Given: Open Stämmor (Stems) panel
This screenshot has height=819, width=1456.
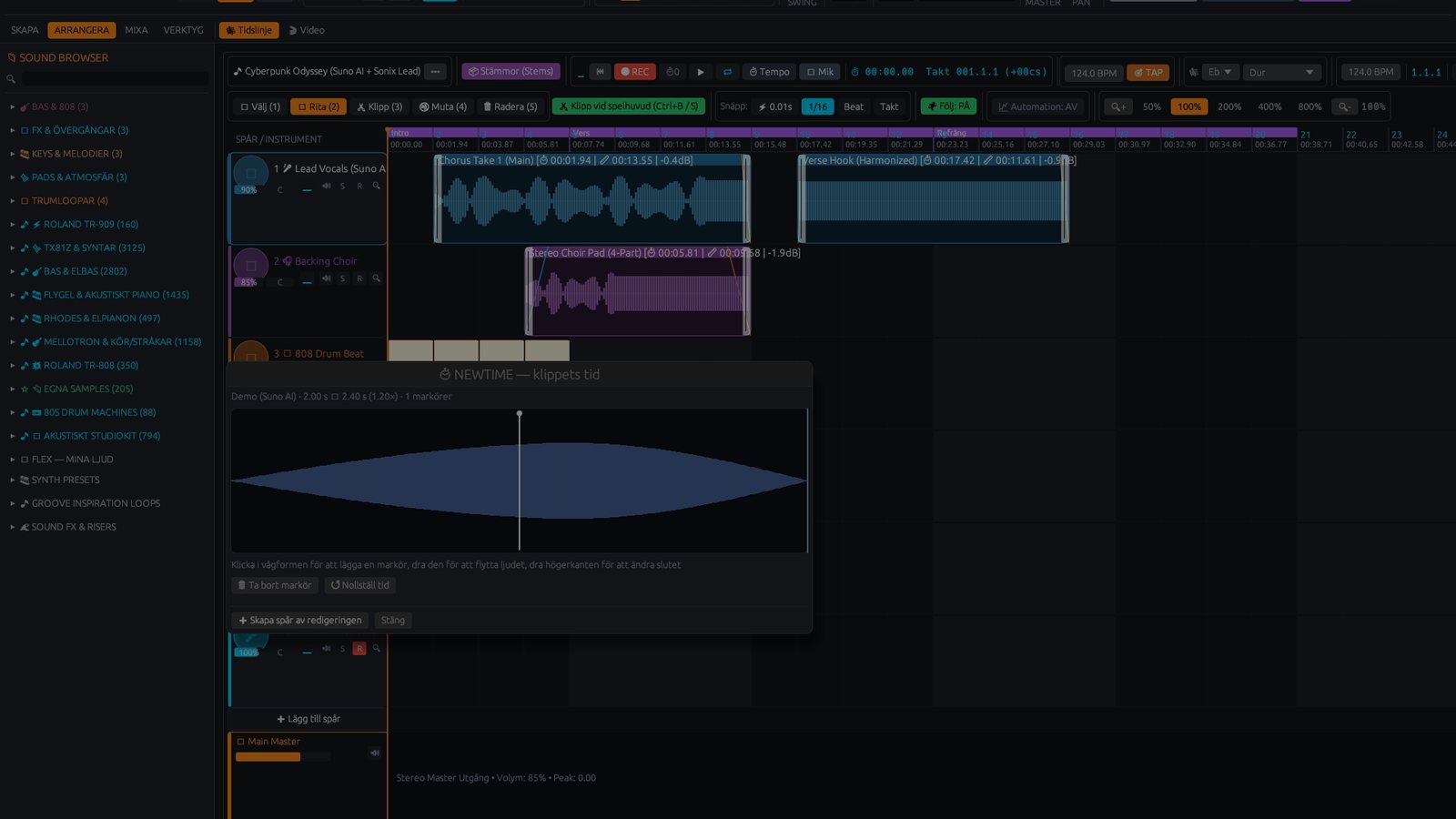Looking at the screenshot, I should tap(511, 71).
